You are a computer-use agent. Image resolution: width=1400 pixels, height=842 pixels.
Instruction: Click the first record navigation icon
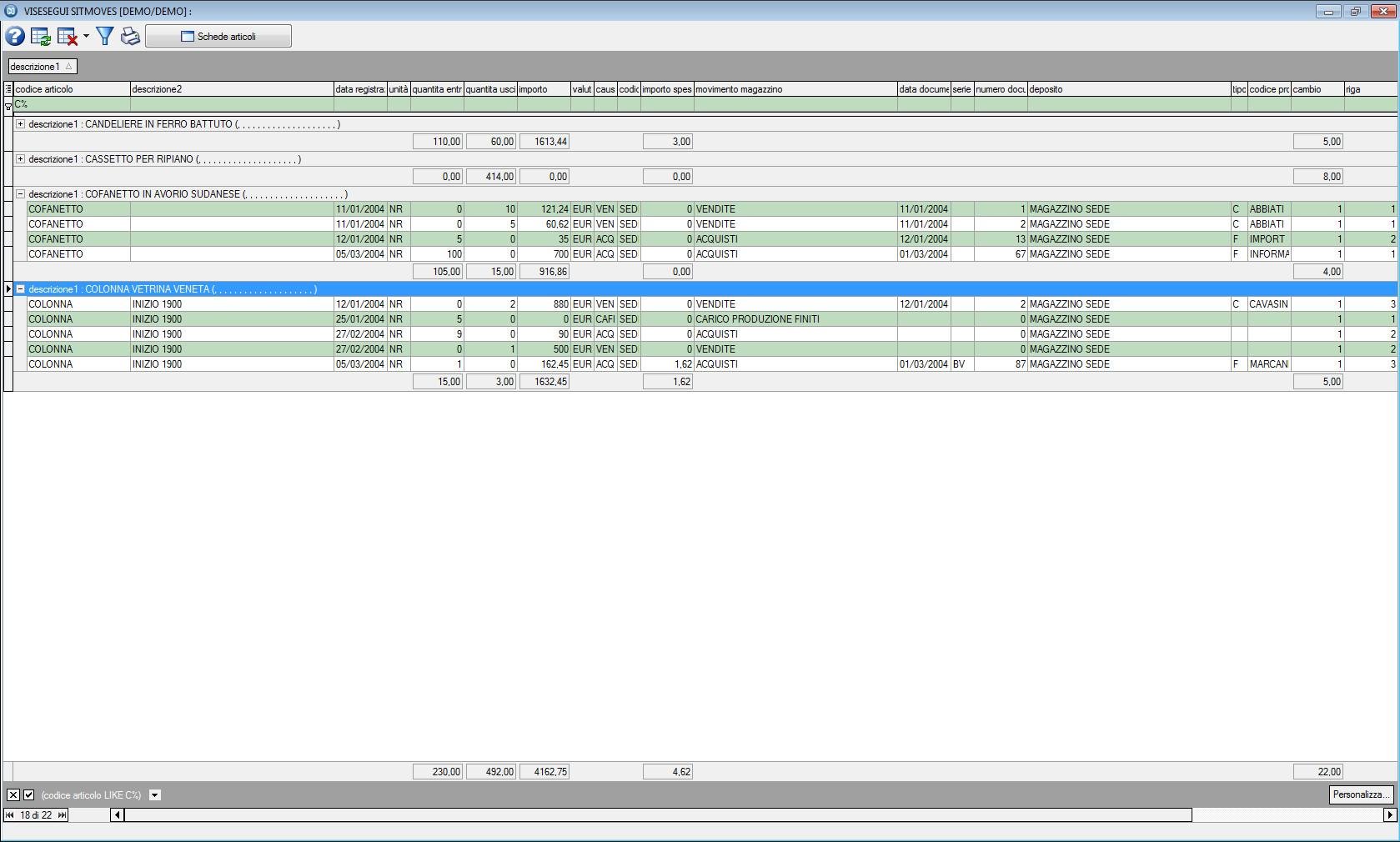point(9,815)
